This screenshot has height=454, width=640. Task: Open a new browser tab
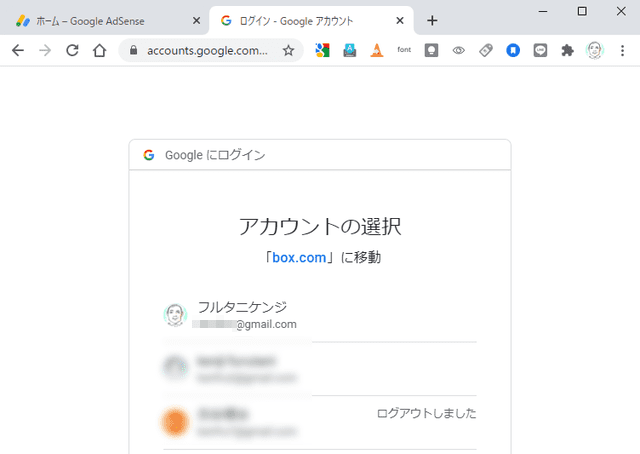pyautogui.click(x=432, y=20)
